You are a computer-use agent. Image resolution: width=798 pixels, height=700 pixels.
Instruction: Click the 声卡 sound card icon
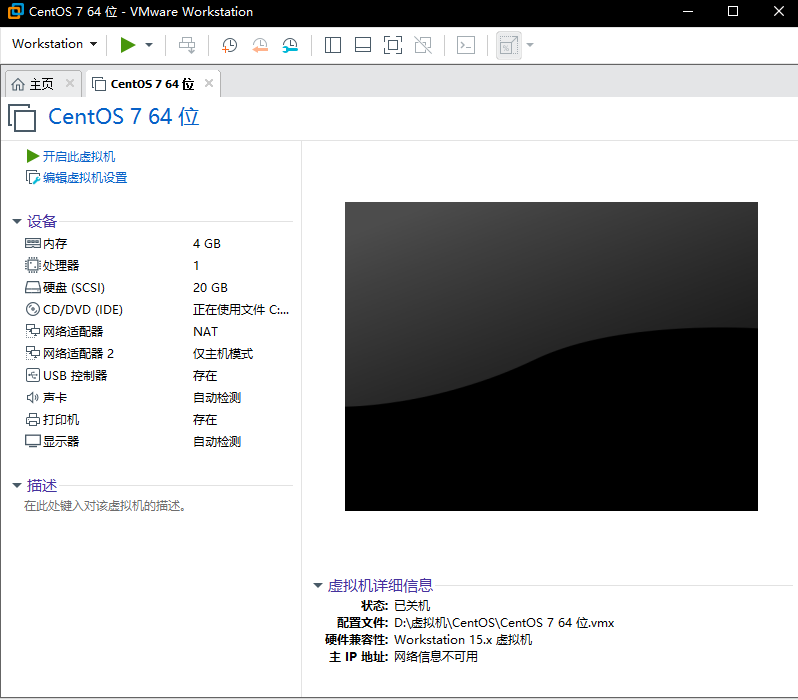[33, 398]
